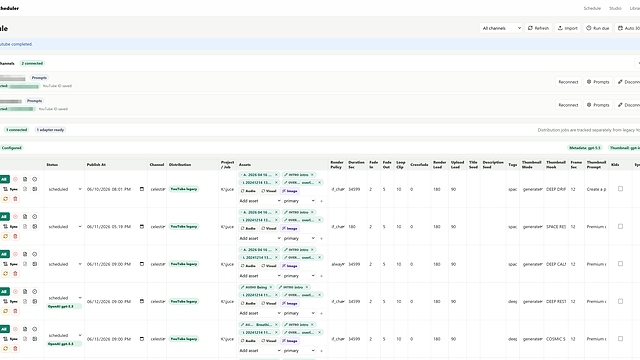Cancel icon in the 06/11/2026 05:19 PM row
This screenshot has width=640, height=360.
(16, 217)
